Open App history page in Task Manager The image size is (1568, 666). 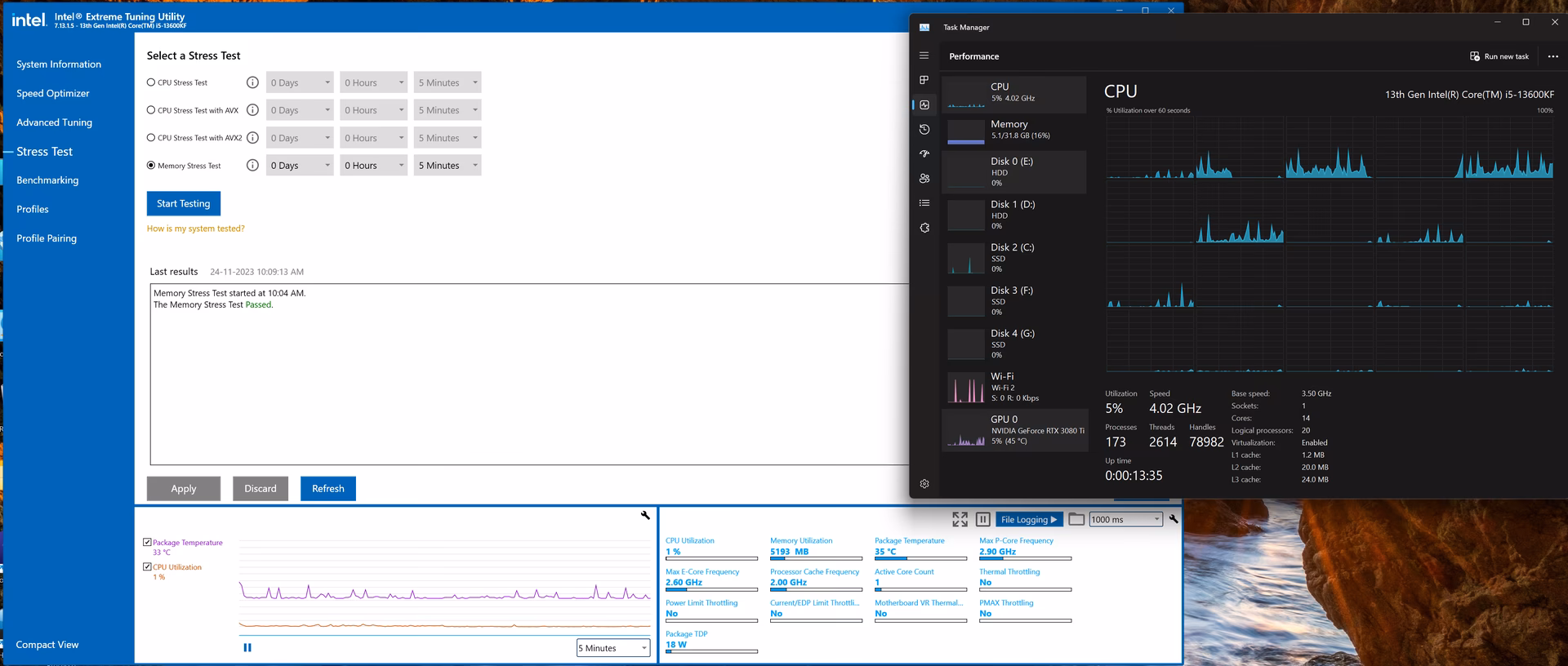click(x=924, y=129)
